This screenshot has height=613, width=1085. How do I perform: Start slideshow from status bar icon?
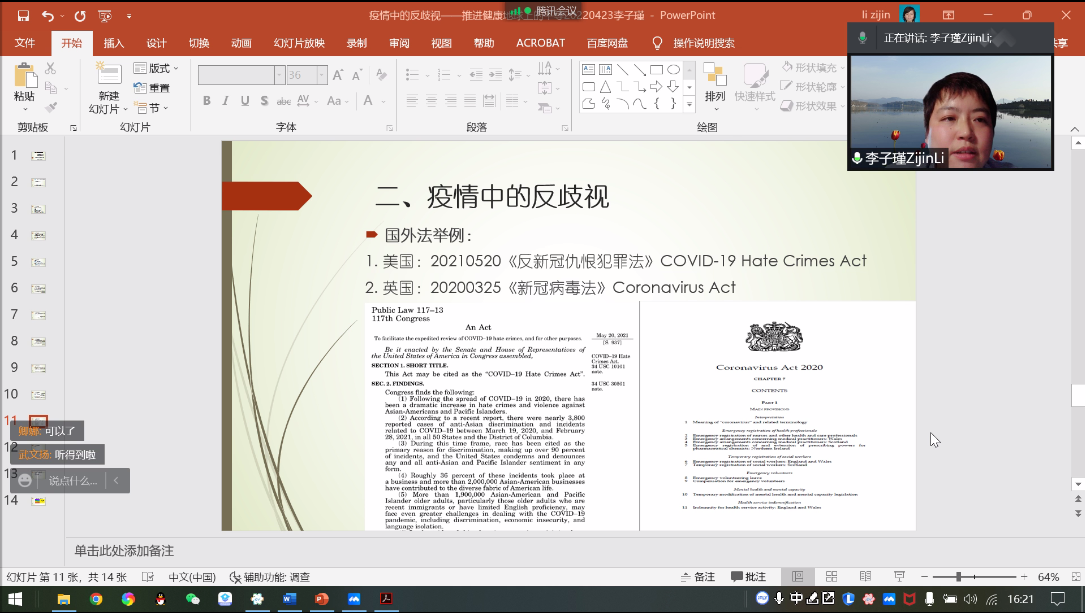point(898,577)
